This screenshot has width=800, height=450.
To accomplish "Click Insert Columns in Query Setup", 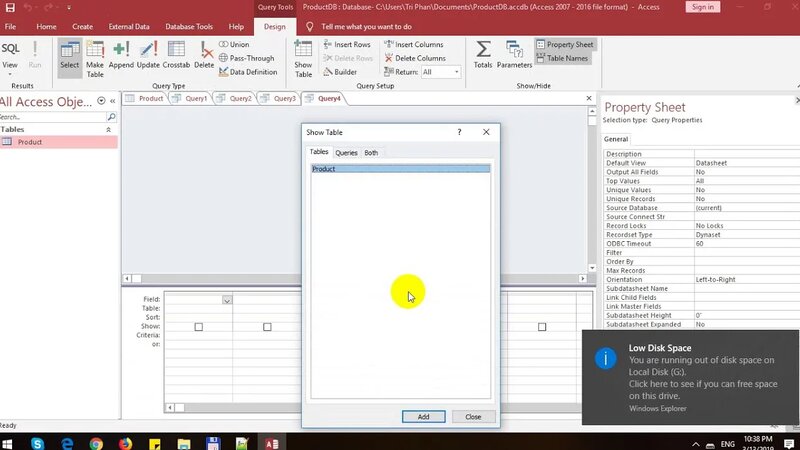I will (414, 44).
